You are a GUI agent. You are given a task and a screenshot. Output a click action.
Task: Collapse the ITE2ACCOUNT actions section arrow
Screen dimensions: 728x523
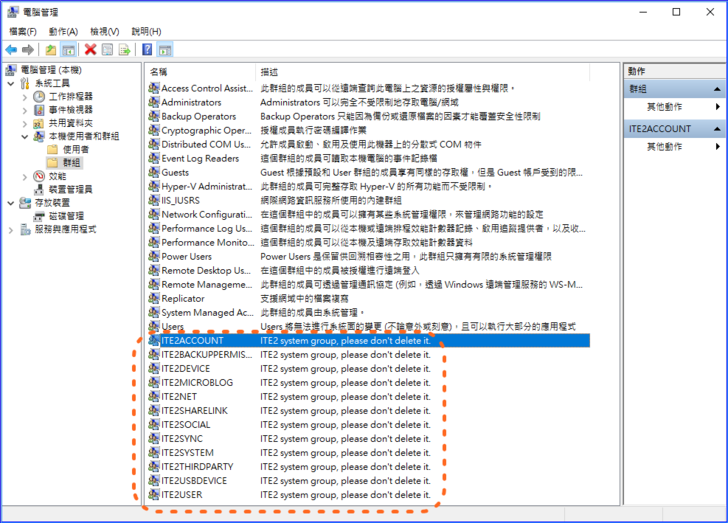pos(717,129)
